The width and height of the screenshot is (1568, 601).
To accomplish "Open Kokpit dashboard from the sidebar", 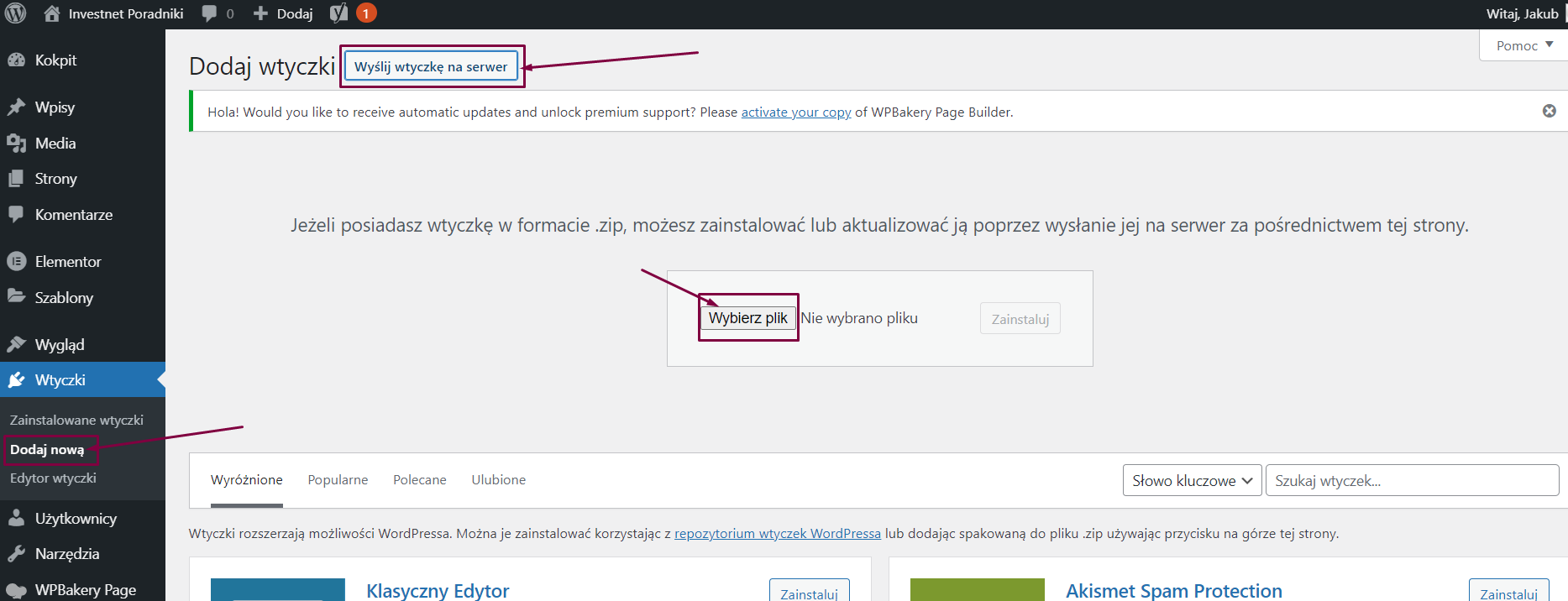I will (55, 60).
